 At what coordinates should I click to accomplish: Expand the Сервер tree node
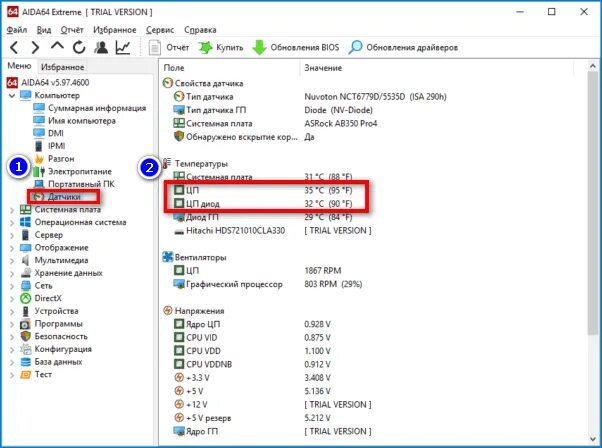pos(12,235)
